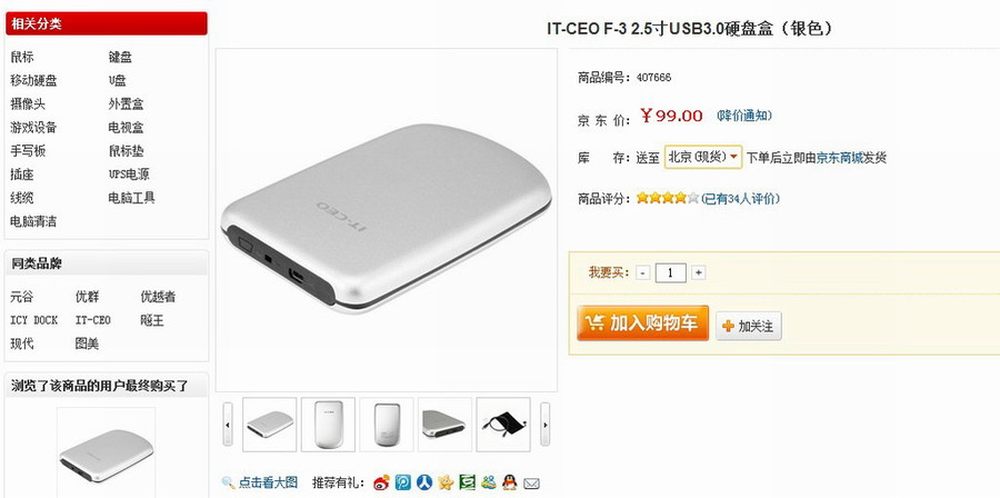Open the 北京(现货) delivery region dropdown
1000x498 pixels.
(703, 157)
